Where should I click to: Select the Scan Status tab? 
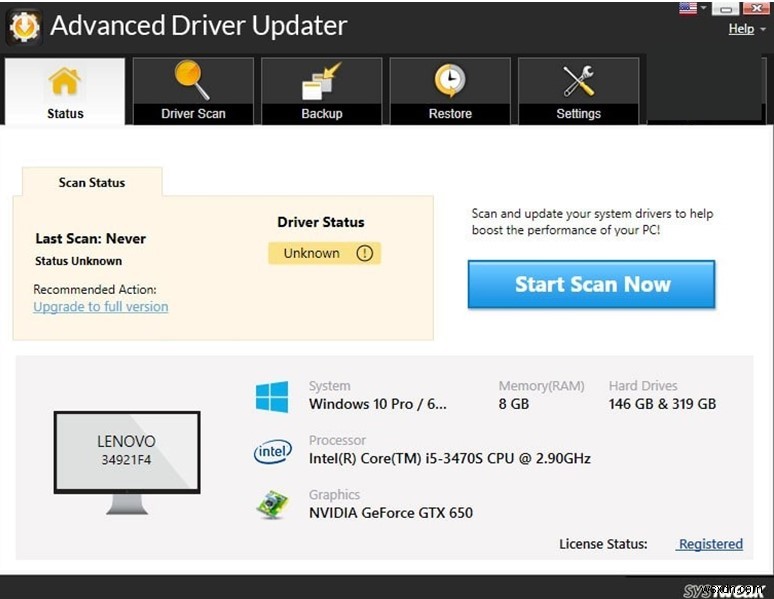(92, 183)
